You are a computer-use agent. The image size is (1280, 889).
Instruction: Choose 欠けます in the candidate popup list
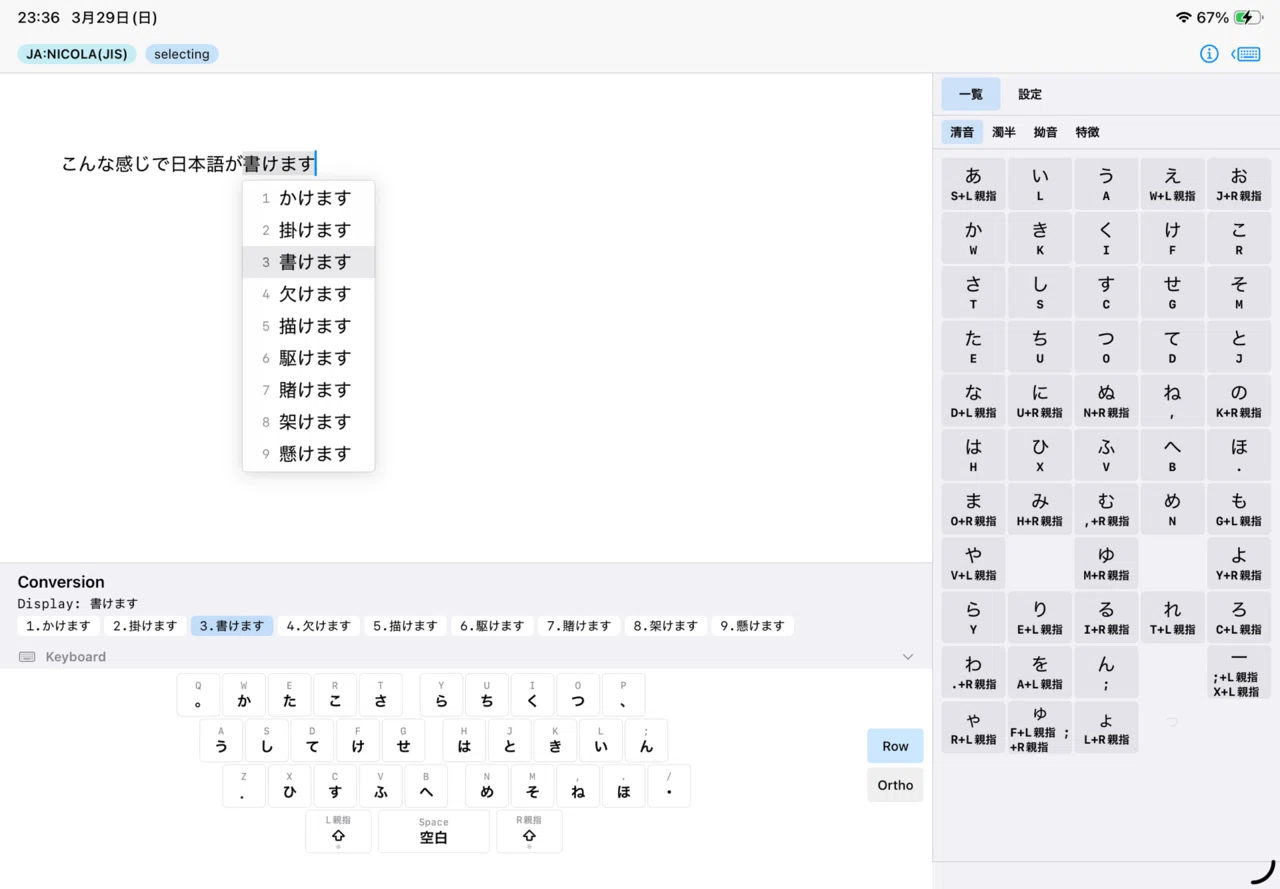pos(309,294)
